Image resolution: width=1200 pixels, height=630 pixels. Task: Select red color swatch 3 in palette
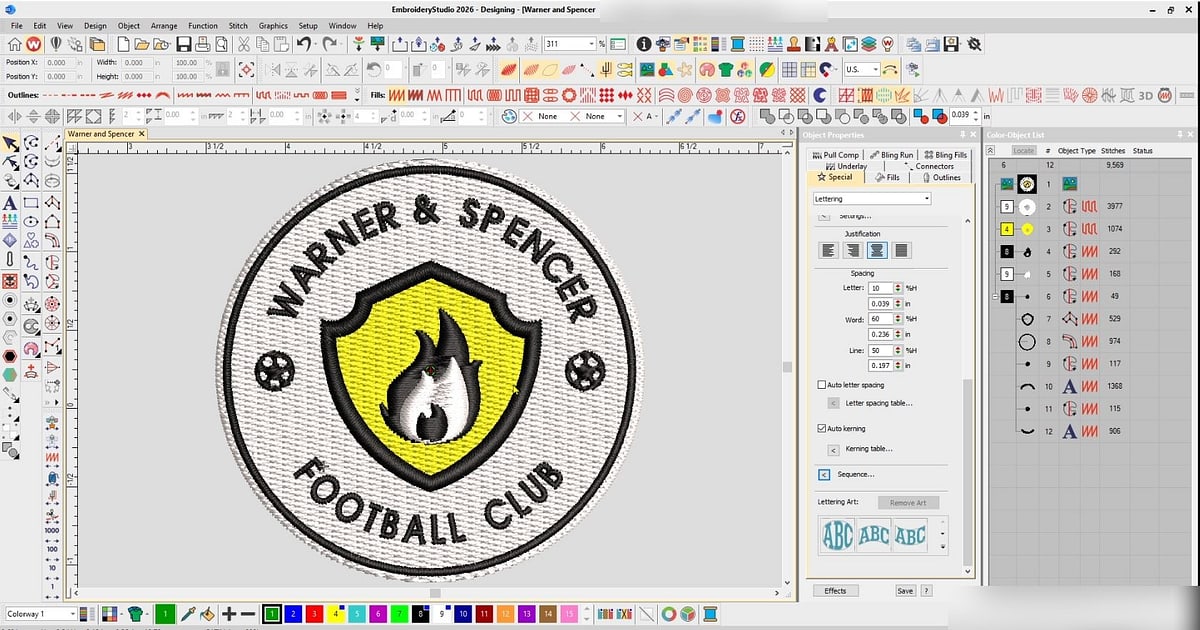tap(314, 614)
